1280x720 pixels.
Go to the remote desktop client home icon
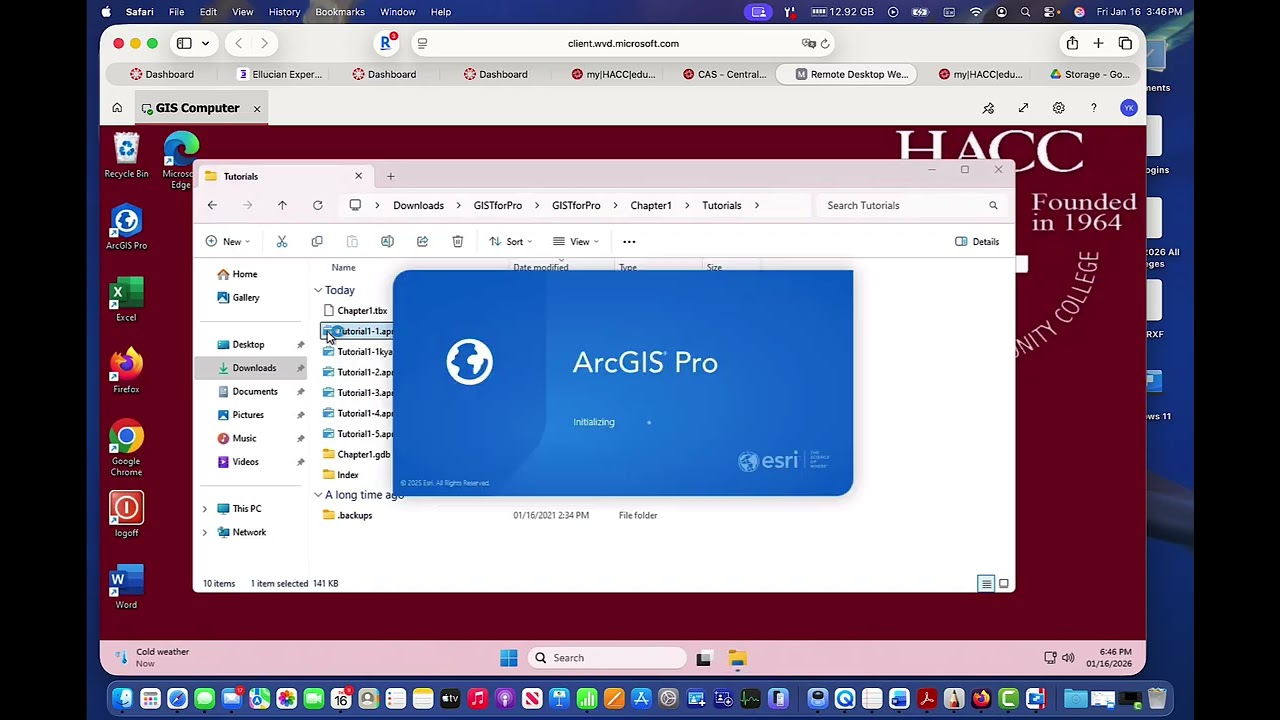[x=117, y=108]
